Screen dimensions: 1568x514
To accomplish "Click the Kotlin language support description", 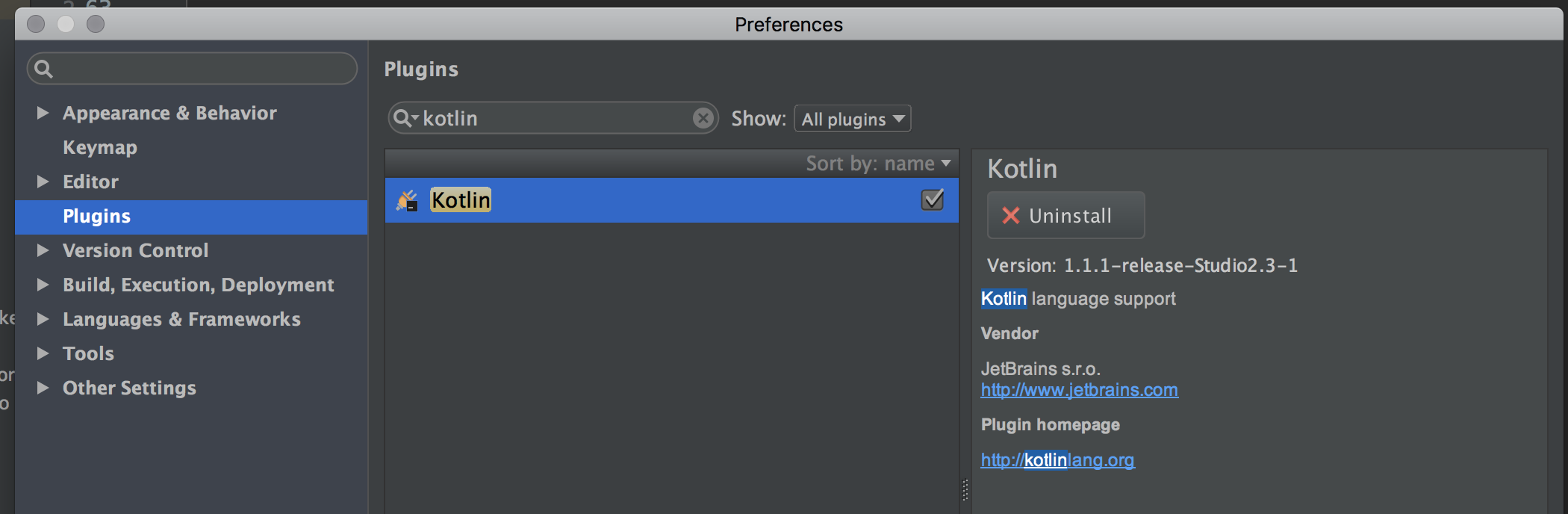I will click(x=1078, y=299).
